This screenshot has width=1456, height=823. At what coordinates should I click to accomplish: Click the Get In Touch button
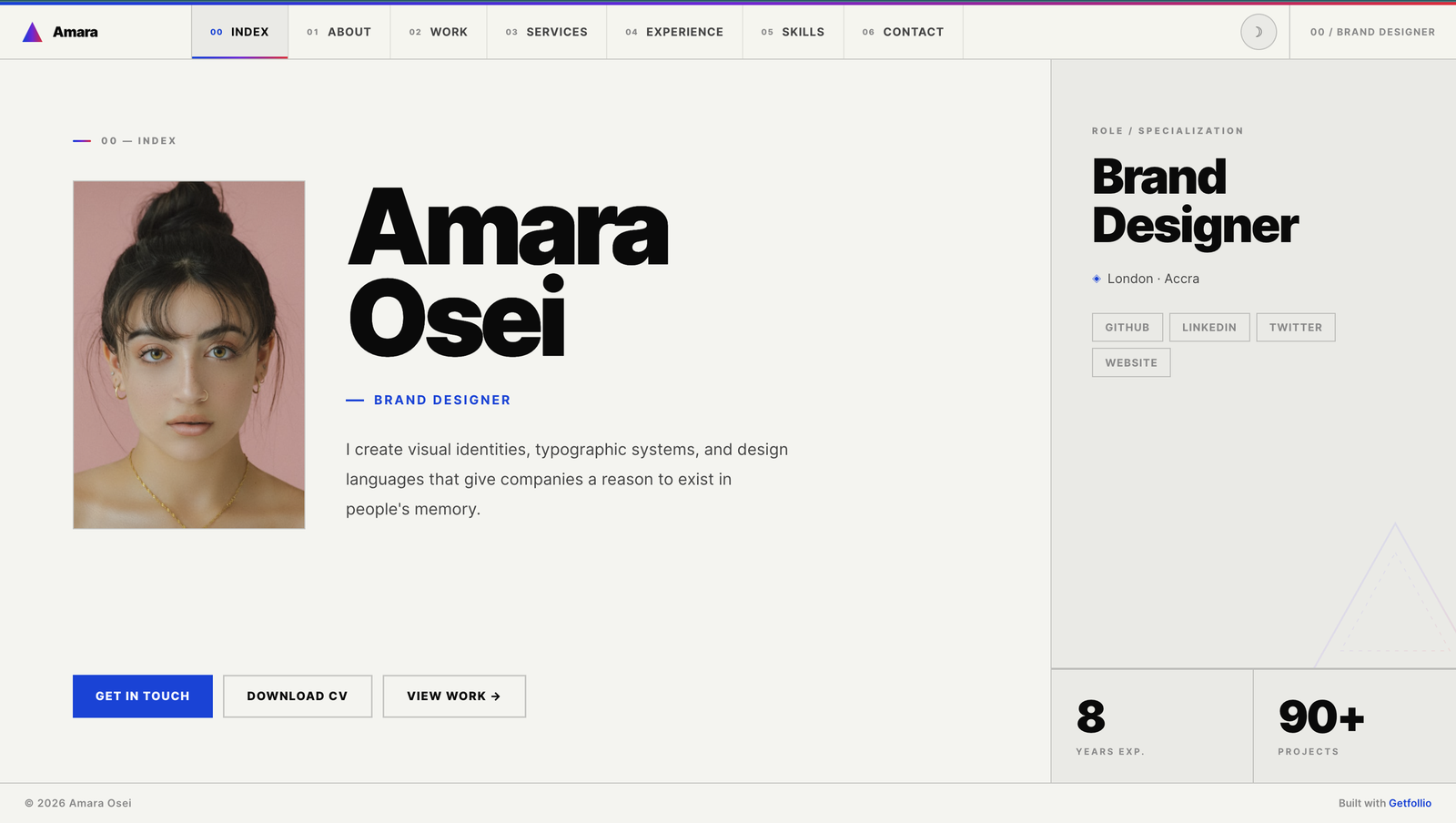(143, 696)
